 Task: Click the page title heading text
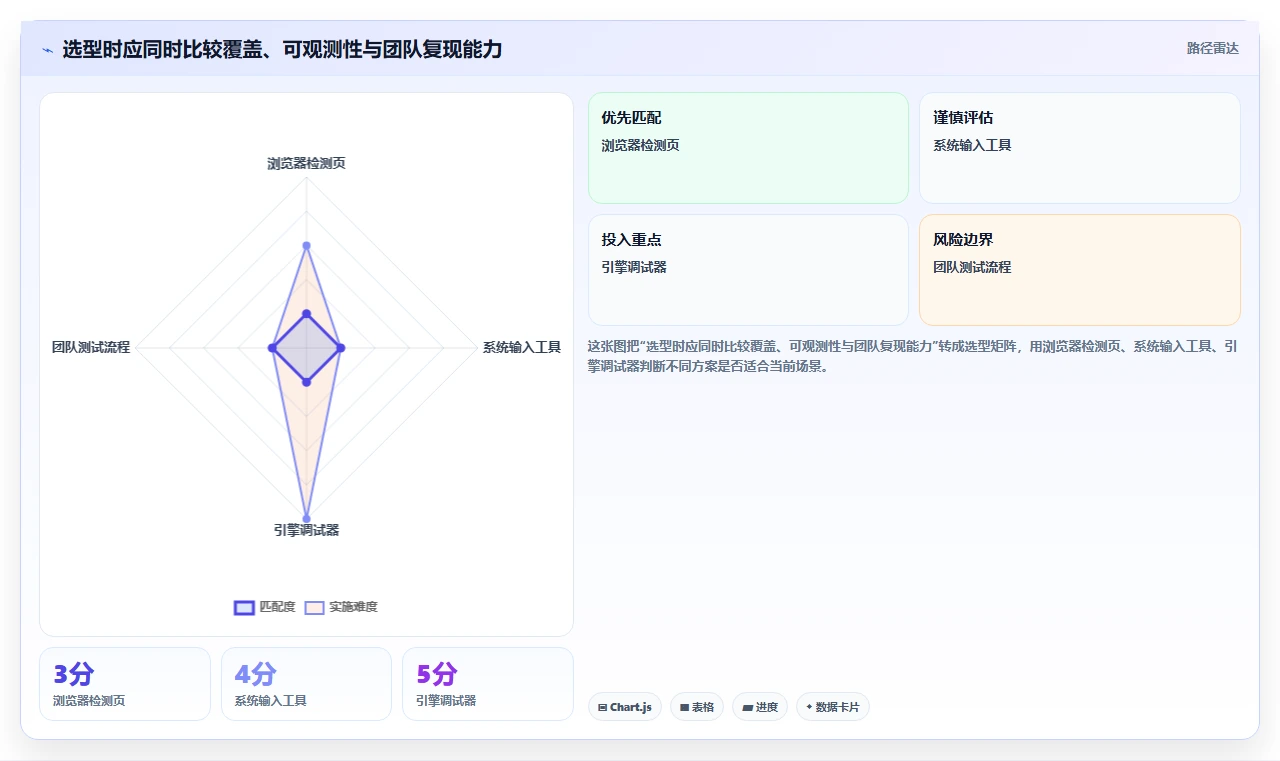[282, 49]
